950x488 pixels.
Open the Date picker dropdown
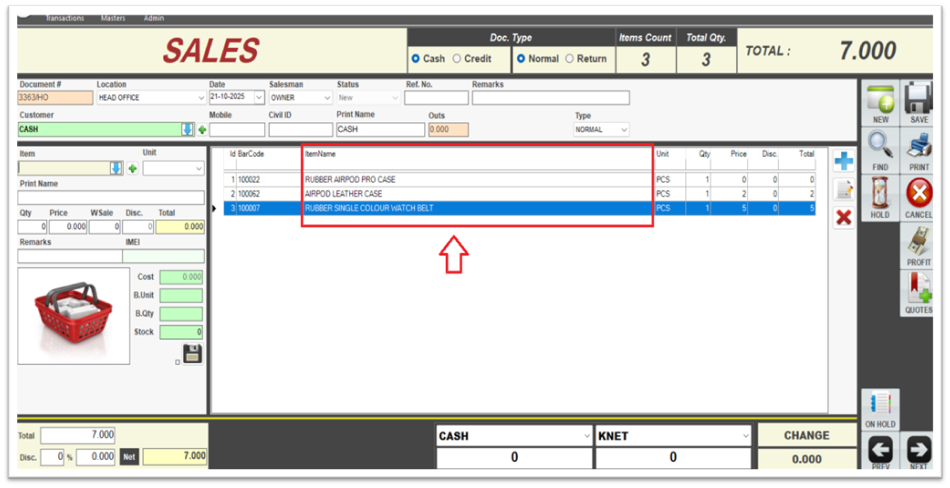click(259, 98)
